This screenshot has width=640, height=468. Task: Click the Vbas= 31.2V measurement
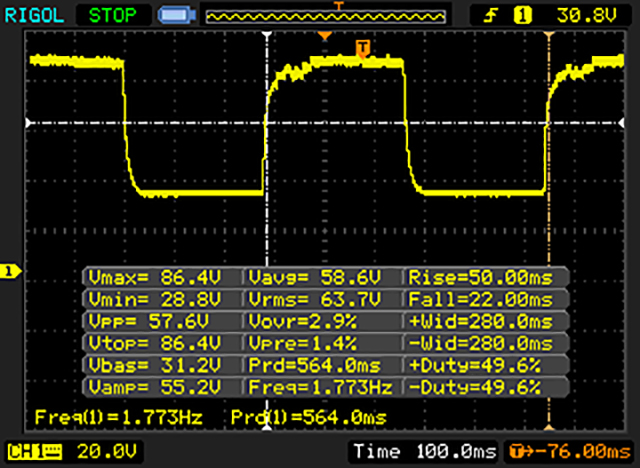[x=155, y=365]
